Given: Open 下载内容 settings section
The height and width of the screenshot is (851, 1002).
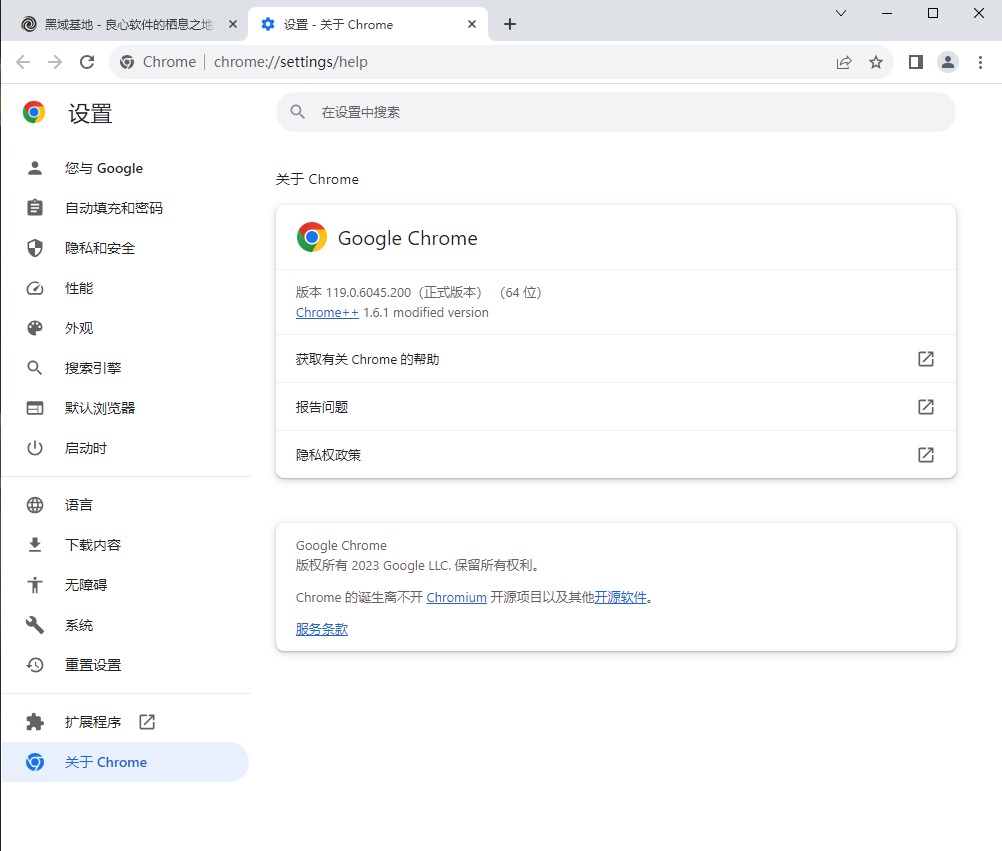Looking at the screenshot, I should point(125,545).
